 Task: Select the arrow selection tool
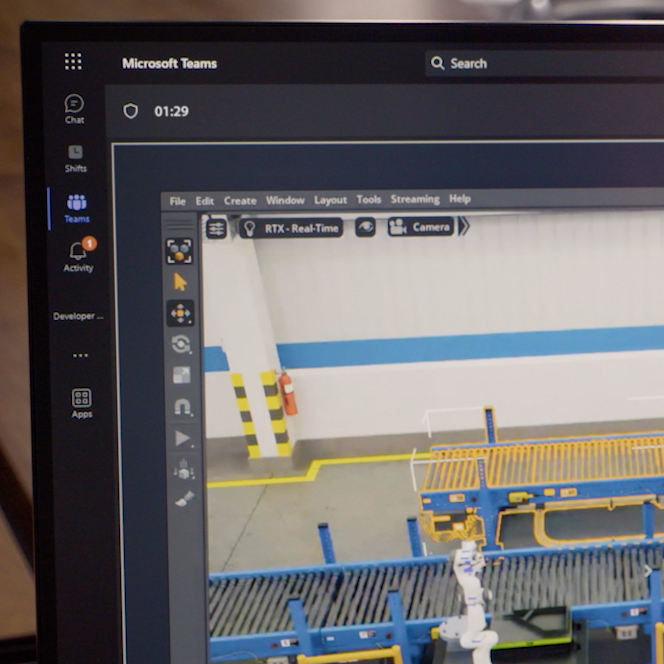(x=180, y=282)
